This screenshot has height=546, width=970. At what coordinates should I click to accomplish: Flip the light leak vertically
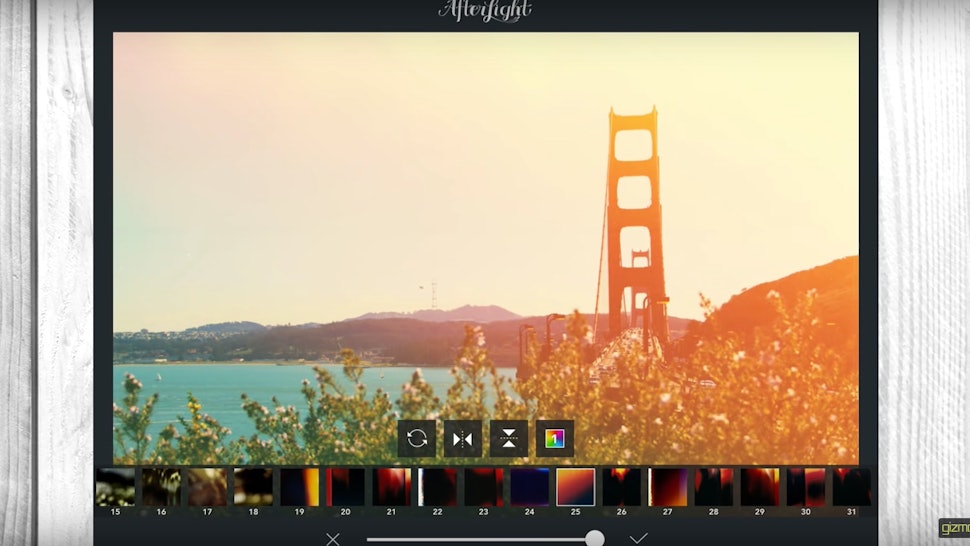(x=509, y=438)
